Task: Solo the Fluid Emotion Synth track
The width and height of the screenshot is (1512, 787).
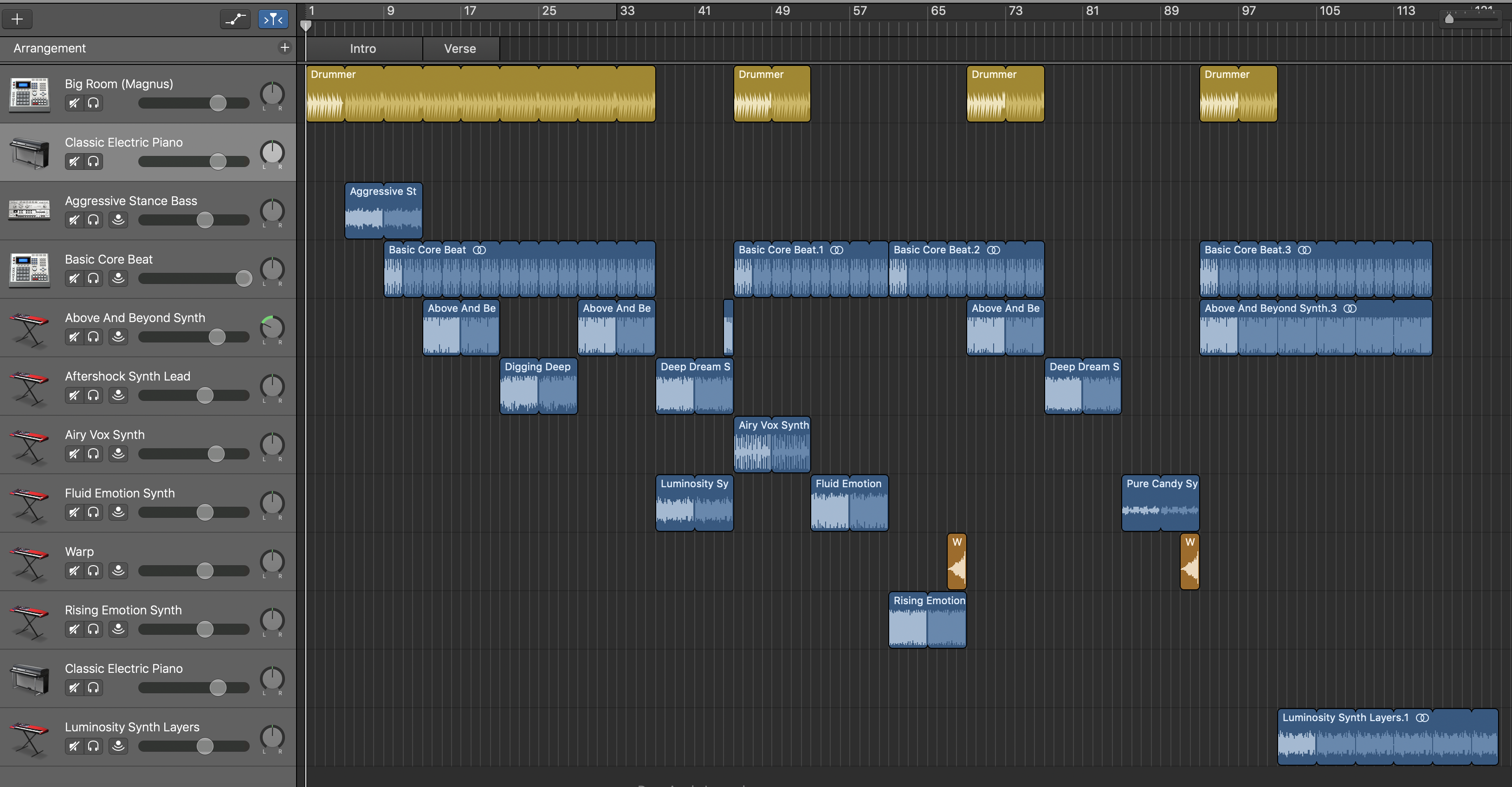Action: coord(93,512)
